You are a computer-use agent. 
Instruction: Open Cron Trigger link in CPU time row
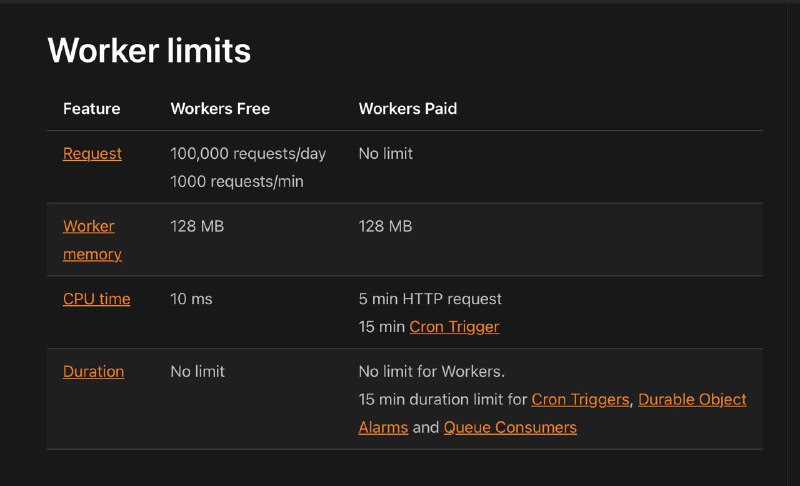tap(454, 327)
